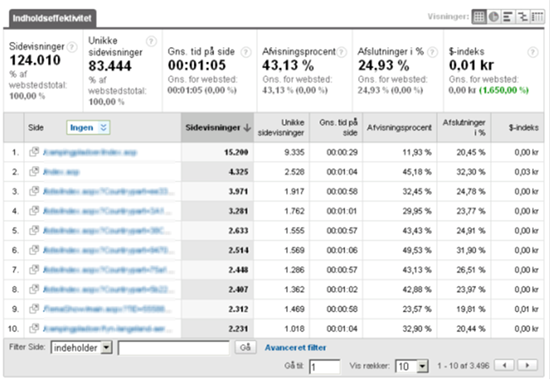Screen dimensions: 550x380
Task: Select the 19,81 % exit rate cell
Action: pyautogui.click(x=471, y=309)
